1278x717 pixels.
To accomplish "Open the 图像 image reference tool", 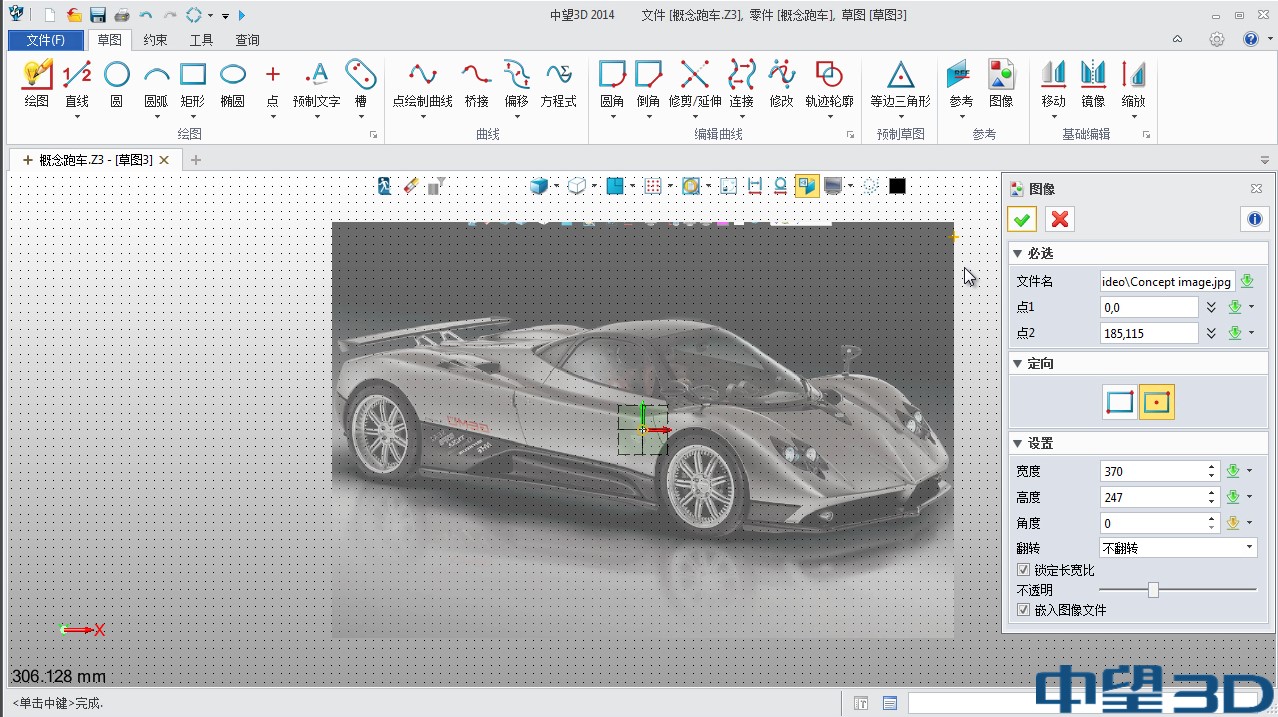I will (x=1001, y=75).
